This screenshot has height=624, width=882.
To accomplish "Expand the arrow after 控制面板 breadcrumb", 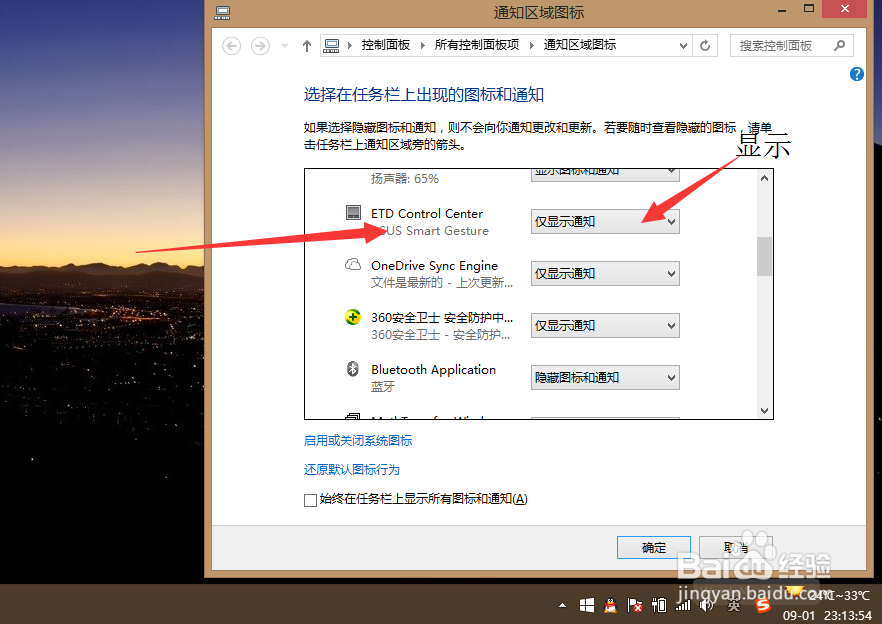I will pyautogui.click(x=422, y=46).
